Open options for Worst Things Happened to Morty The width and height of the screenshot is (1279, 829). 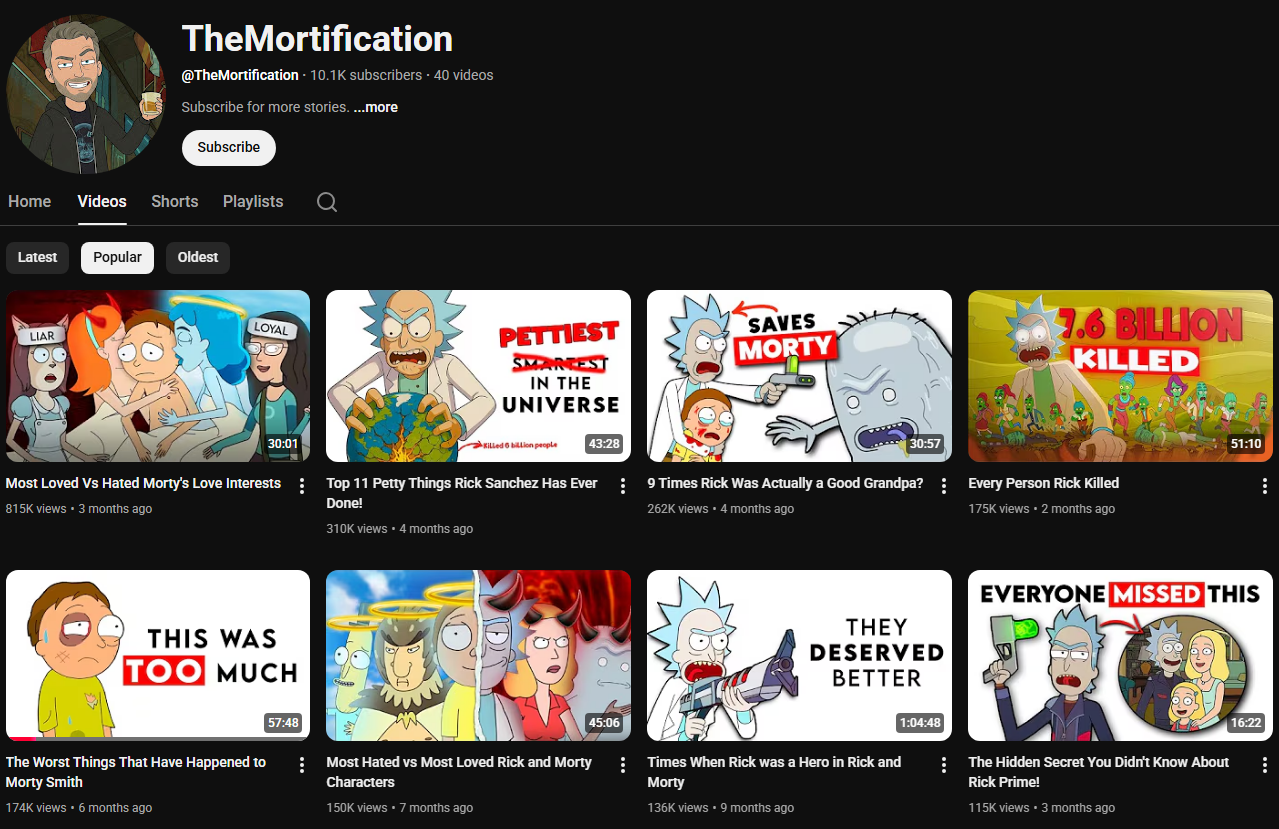(302, 764)
